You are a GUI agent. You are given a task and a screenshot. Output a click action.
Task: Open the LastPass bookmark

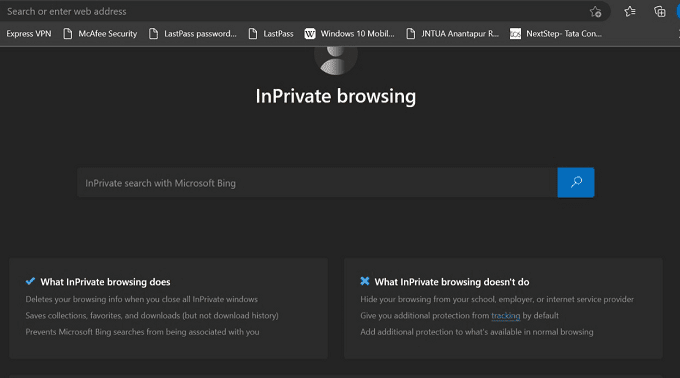click(x=271, y=33)
